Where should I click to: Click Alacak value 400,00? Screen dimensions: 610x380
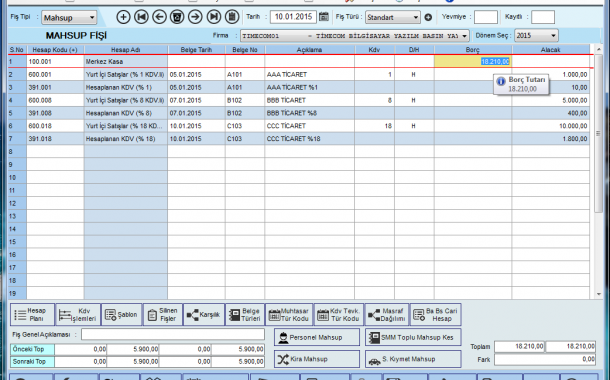click(x=550, y=113)
